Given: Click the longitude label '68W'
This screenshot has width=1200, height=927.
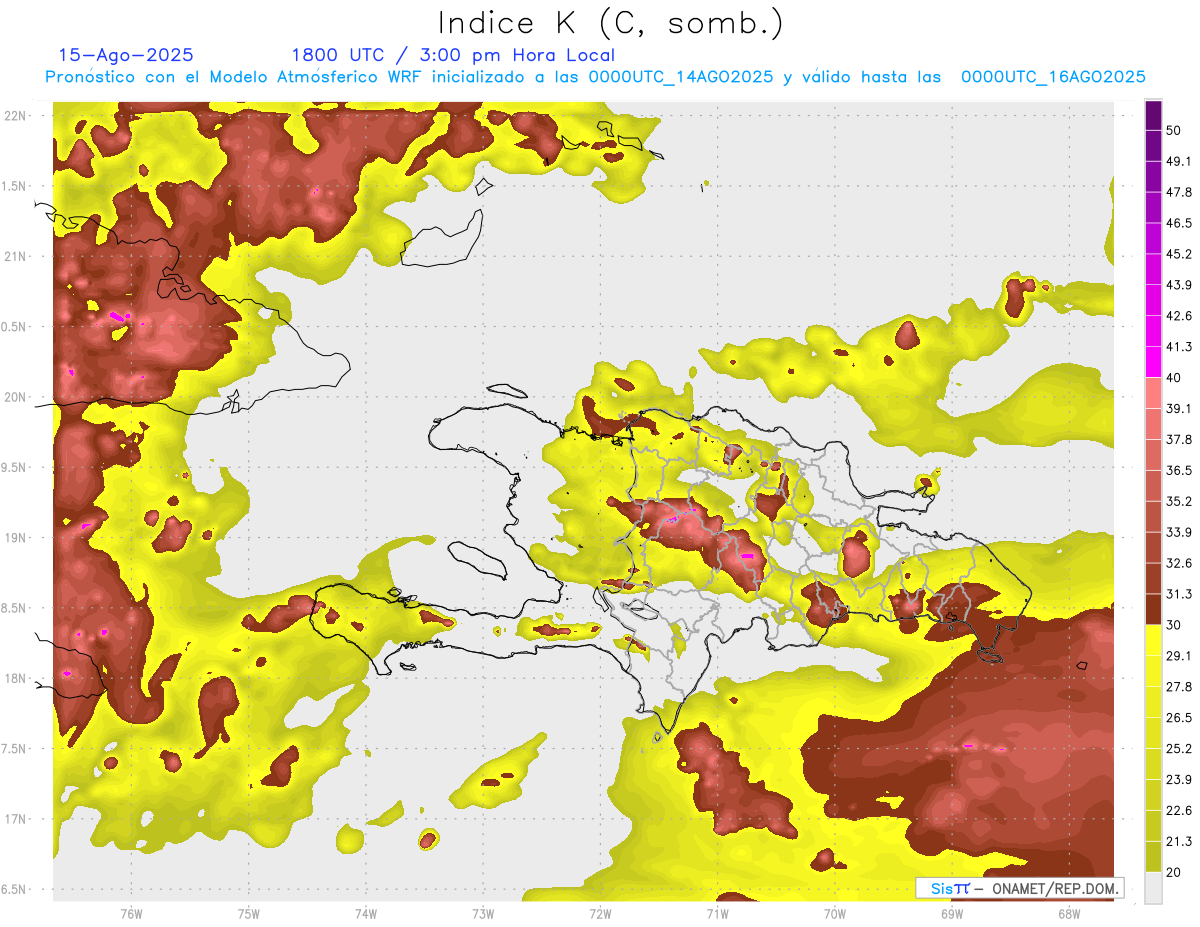Looking at the screenshot, I should click(x=1068, y=914).
